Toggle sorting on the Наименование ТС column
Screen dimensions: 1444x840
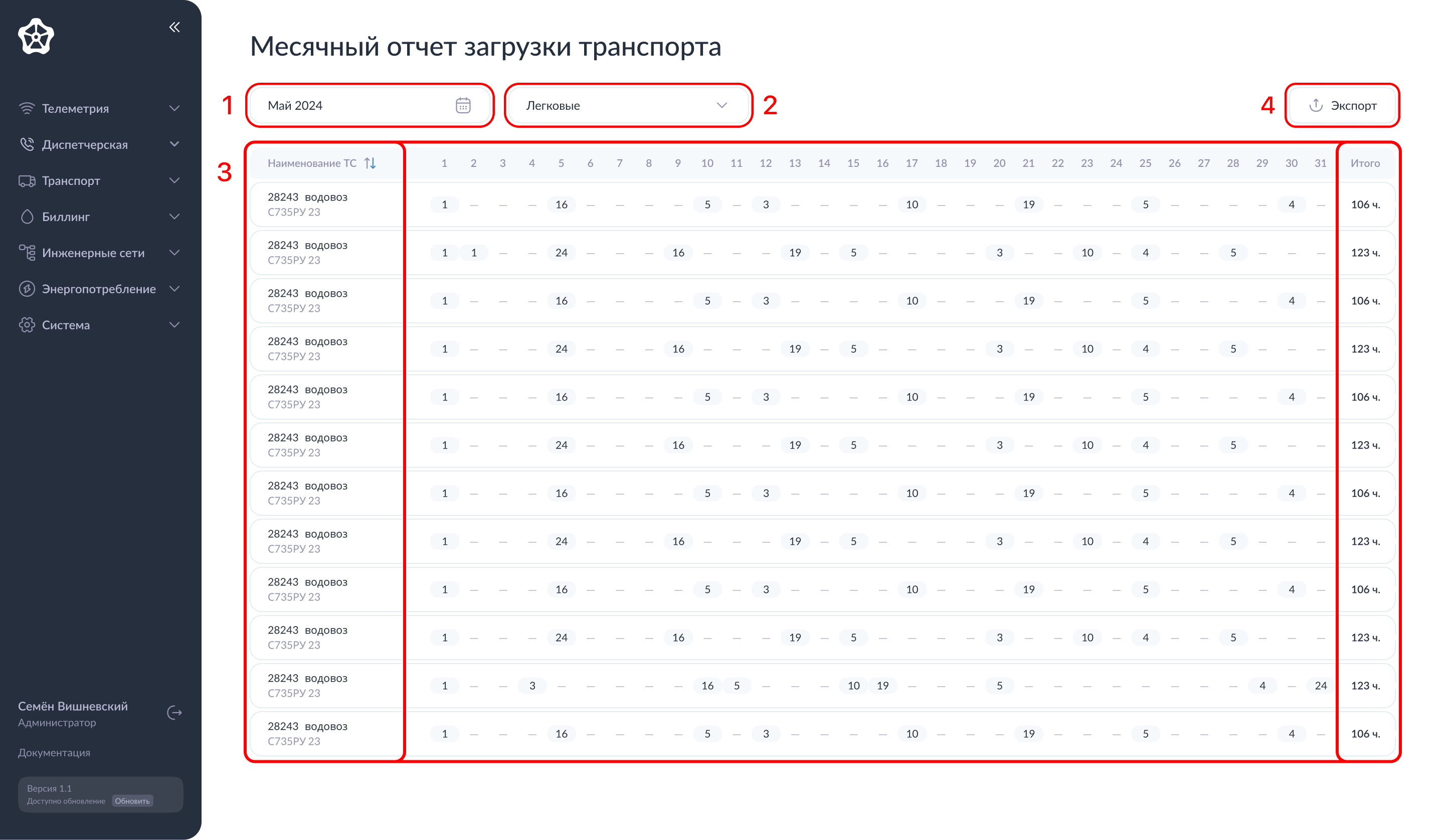pos(372,163)
